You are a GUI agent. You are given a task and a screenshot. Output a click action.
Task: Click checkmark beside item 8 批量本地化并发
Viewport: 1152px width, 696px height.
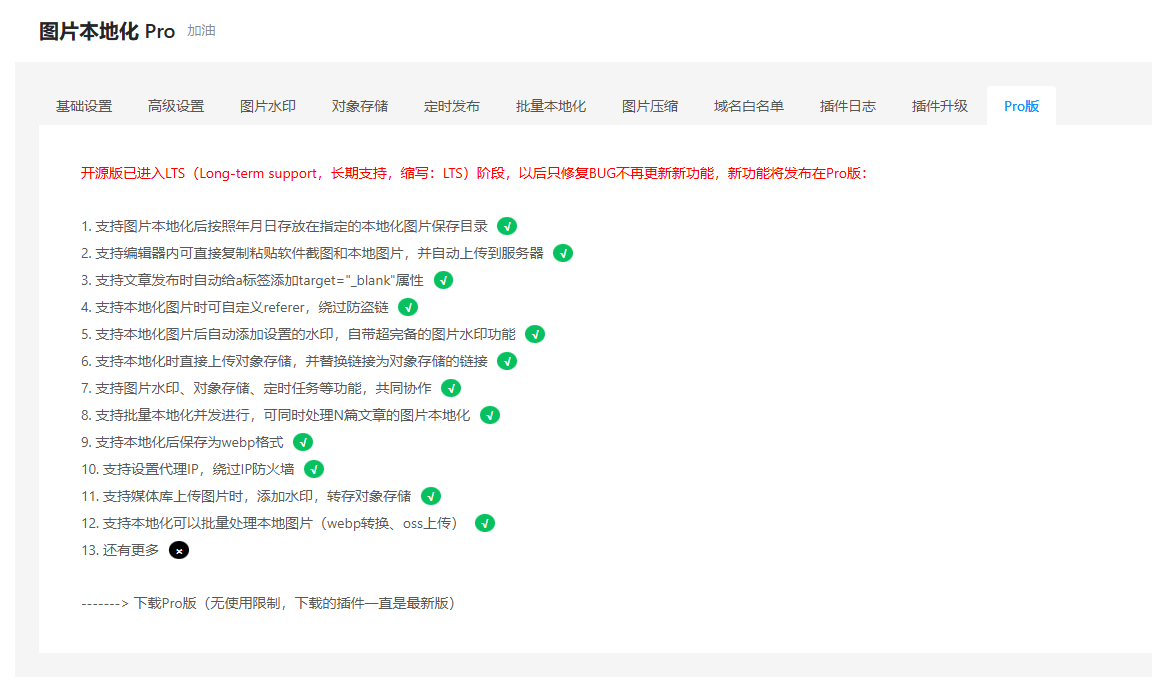click(x=489, y=415)
